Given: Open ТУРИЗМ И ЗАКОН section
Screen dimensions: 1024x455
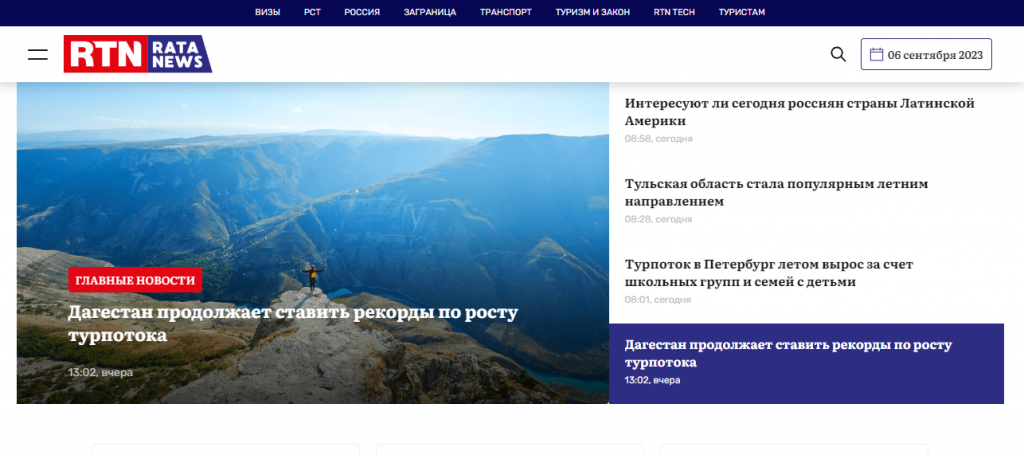Looking at the screenshot, I should coord(593,12).
